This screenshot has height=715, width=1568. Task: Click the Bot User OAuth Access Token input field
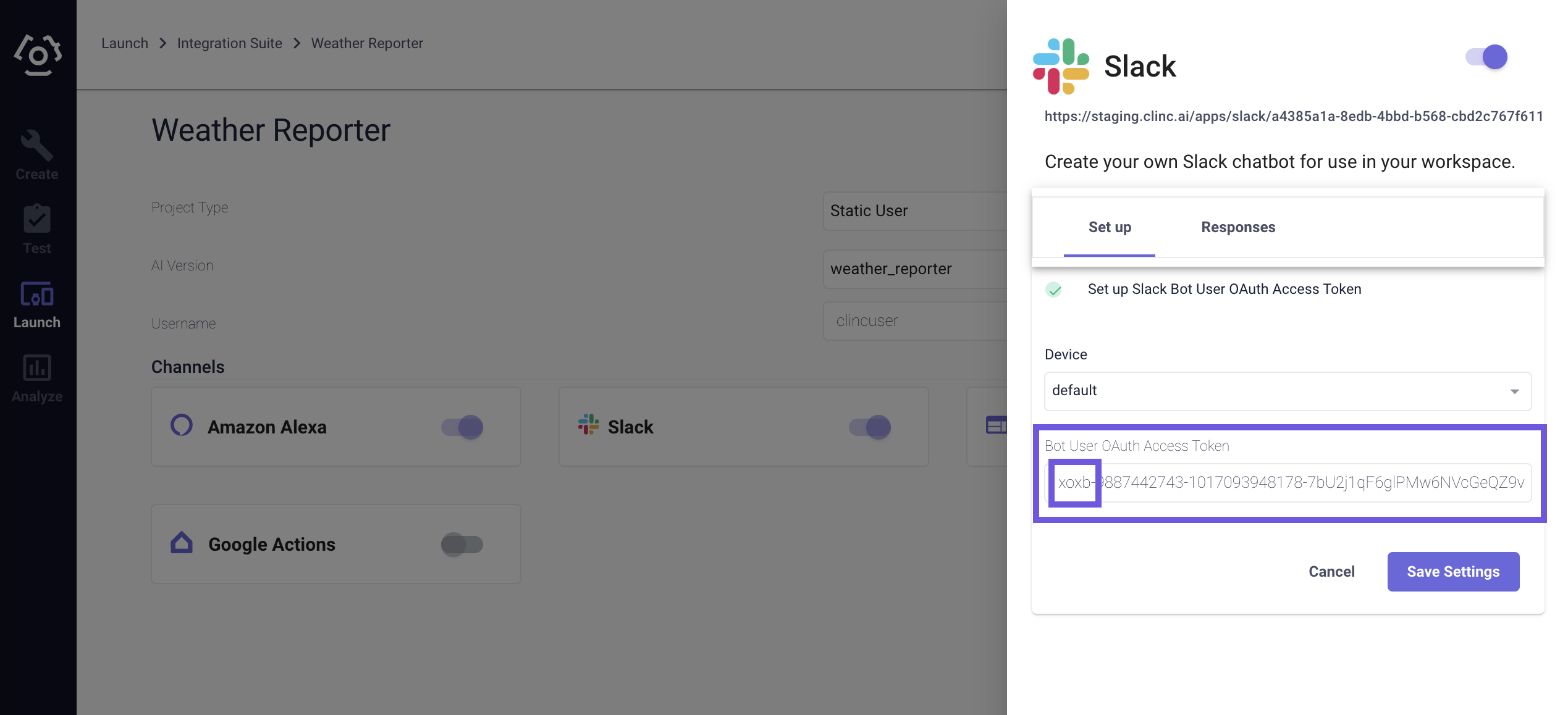point(1288,482)
